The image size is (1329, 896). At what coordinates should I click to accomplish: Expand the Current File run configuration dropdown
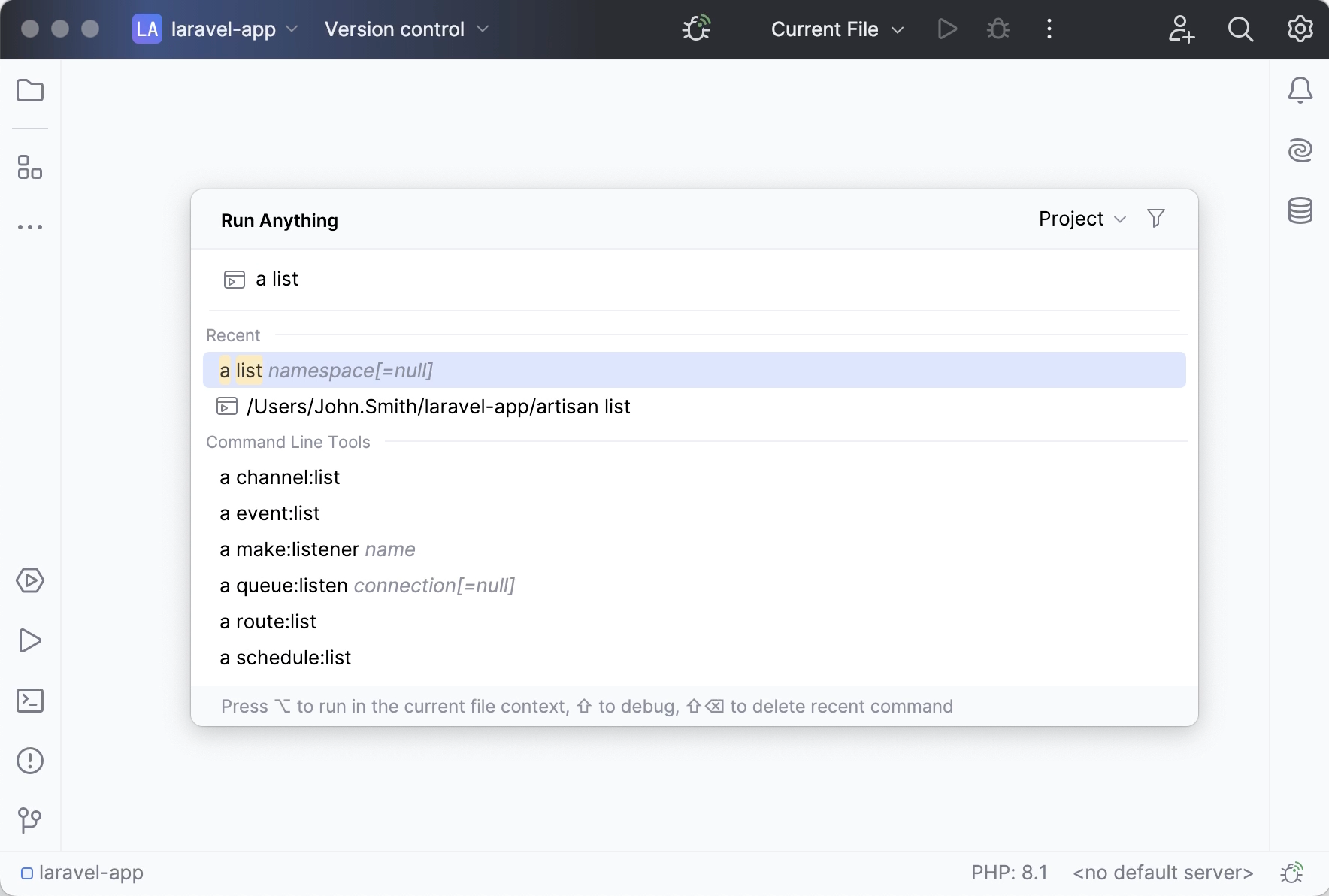pos(837,29)
